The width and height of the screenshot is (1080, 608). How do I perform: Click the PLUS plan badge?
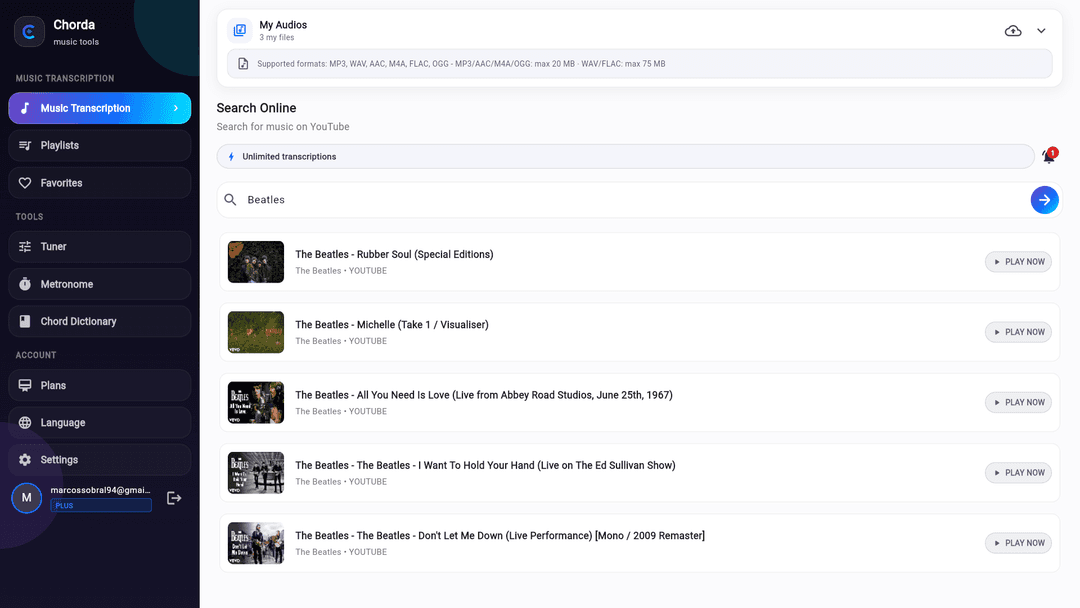tap(101, 505)
